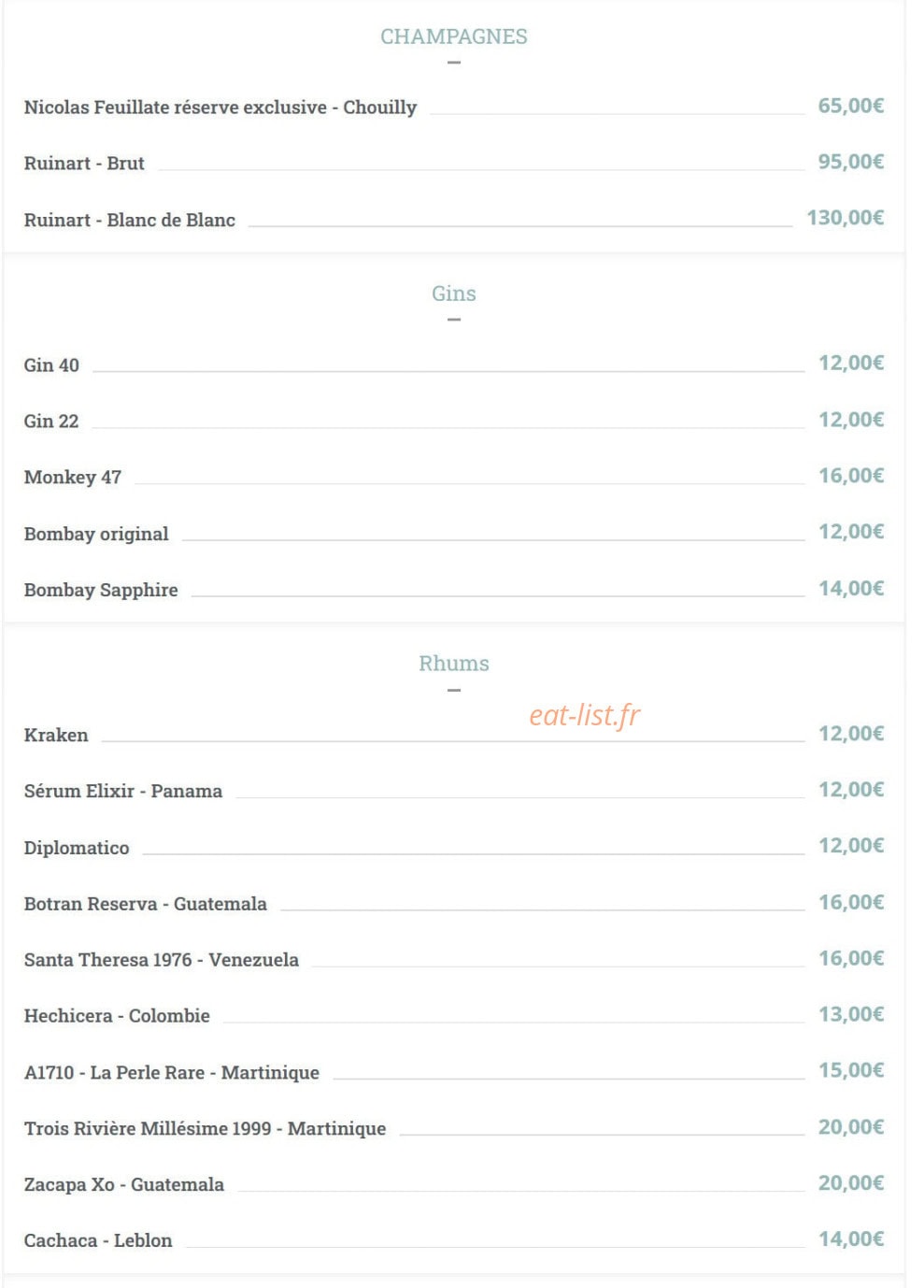Image resolution: width=924 pixels, height=1288 pixels.
Task: Select Ruinart - Blanc de Blanc
Action: (130, 220)
